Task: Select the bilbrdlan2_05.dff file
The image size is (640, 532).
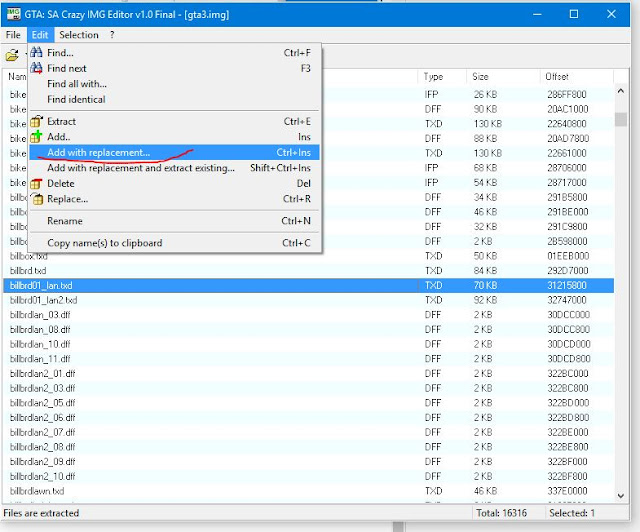Action: coord(42,403)
